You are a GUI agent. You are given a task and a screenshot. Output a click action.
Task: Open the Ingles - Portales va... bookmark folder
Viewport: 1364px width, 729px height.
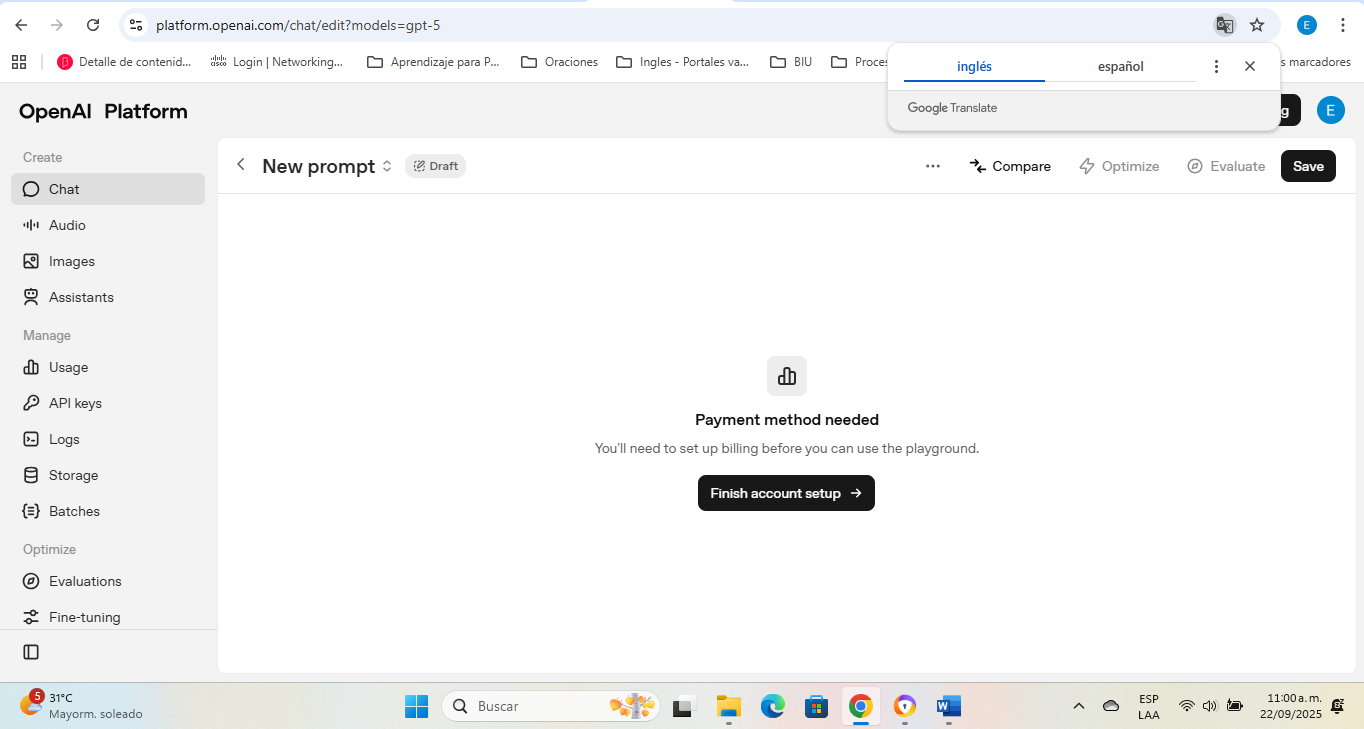(682, 62)
